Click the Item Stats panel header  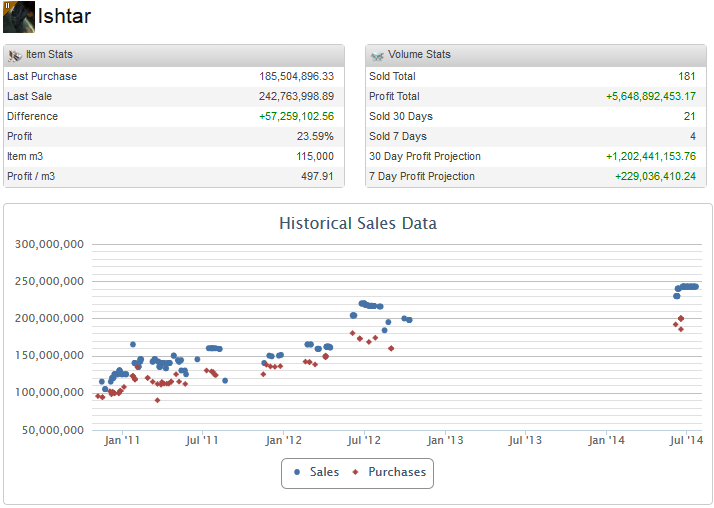coord(174,55)
